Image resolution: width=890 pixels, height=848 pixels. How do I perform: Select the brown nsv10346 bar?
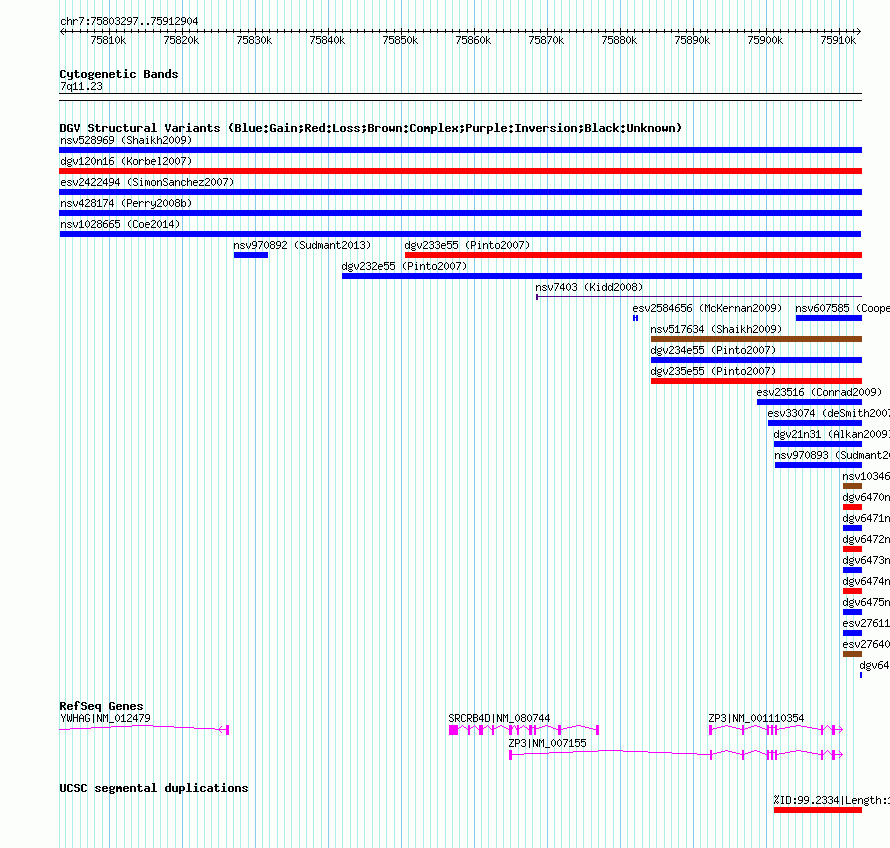(x=853, y=486)
